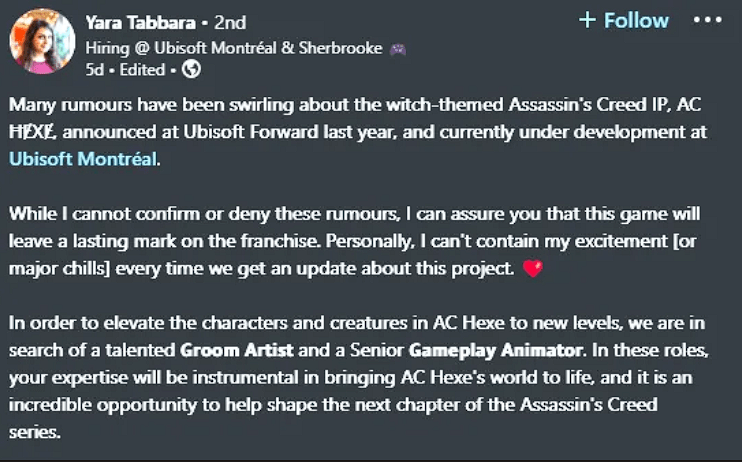Screen dimensions: 742x462
Task: Click the globe public visibility icon
Action: [x=191, y=70]
